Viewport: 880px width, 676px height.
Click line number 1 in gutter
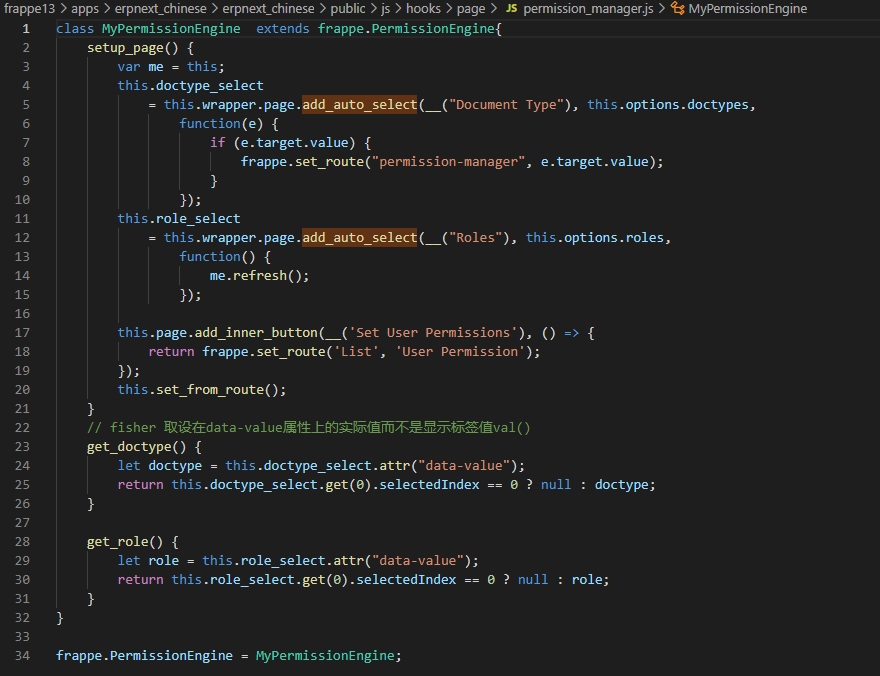[x=26, y=29]
